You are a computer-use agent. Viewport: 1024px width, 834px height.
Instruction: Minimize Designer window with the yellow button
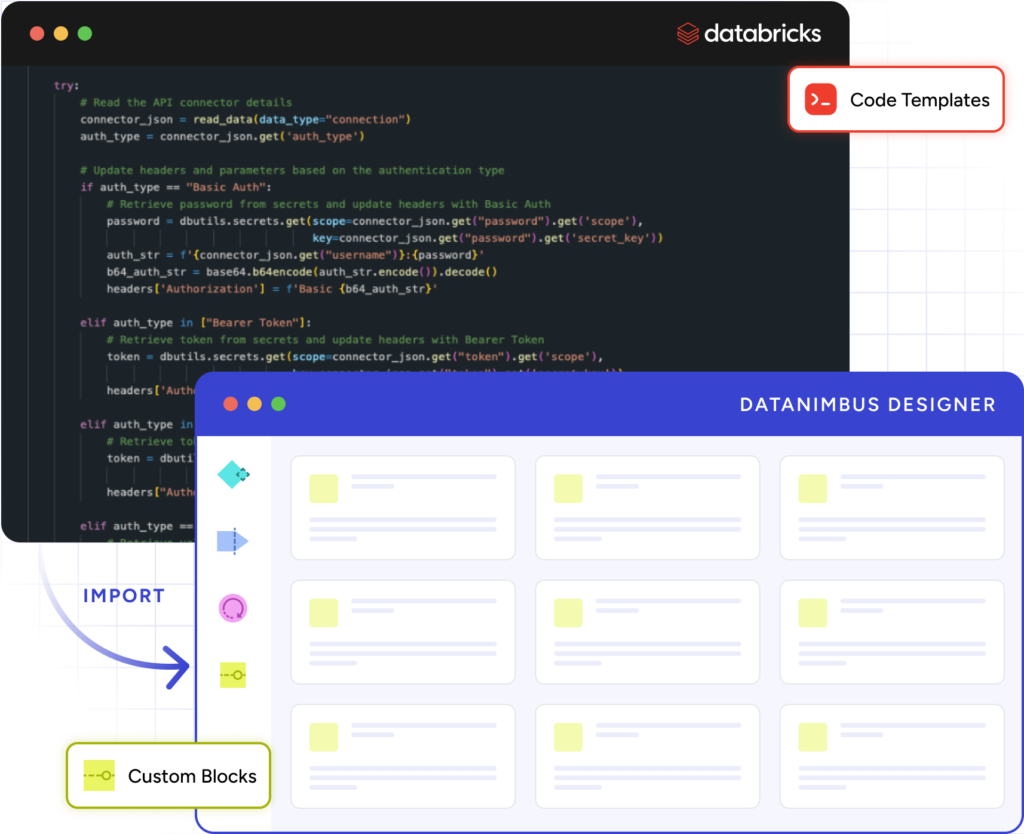click(x=254, y=404)
